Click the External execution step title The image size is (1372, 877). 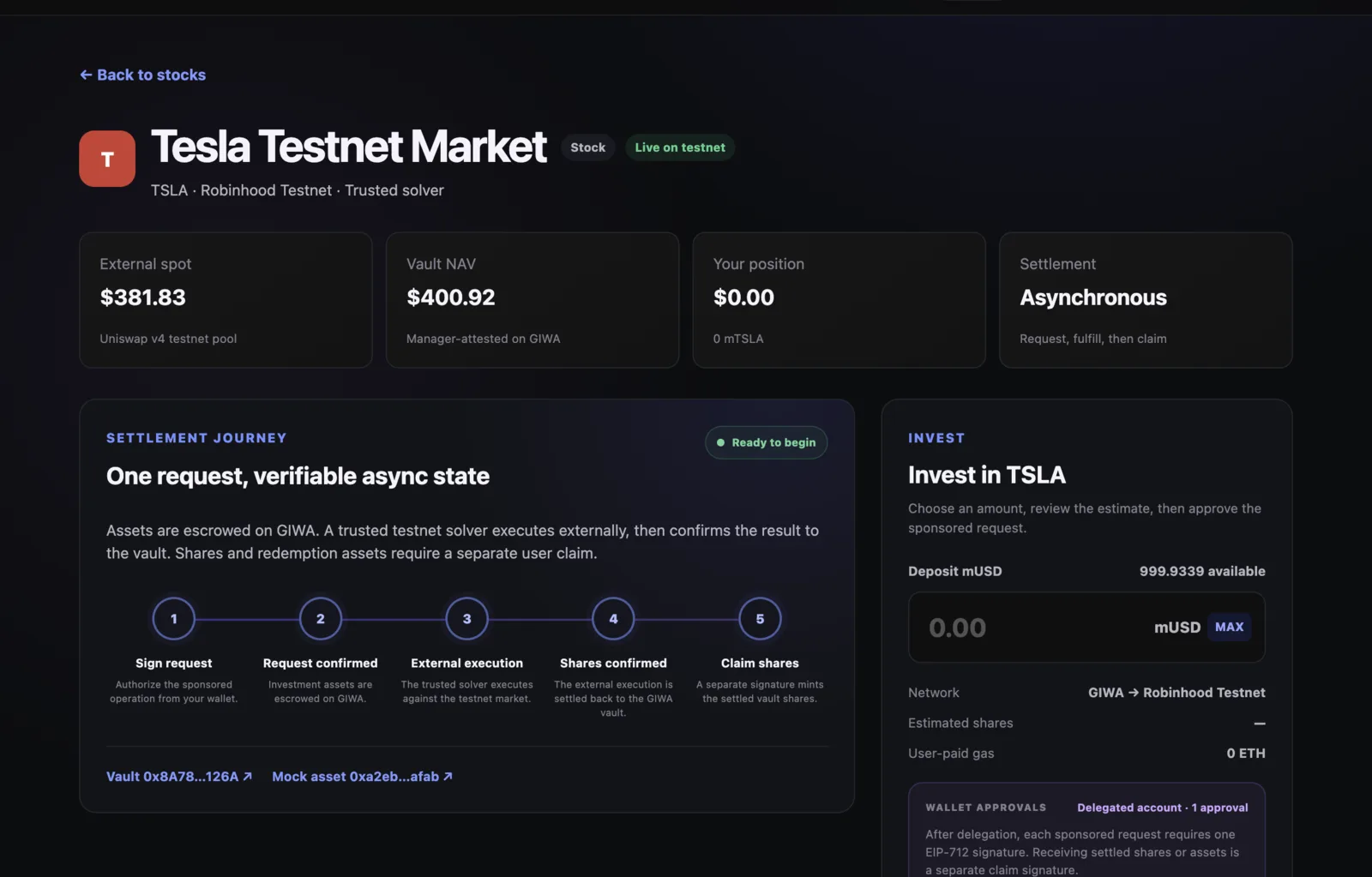pyautogui.click(x=467, y=664)
